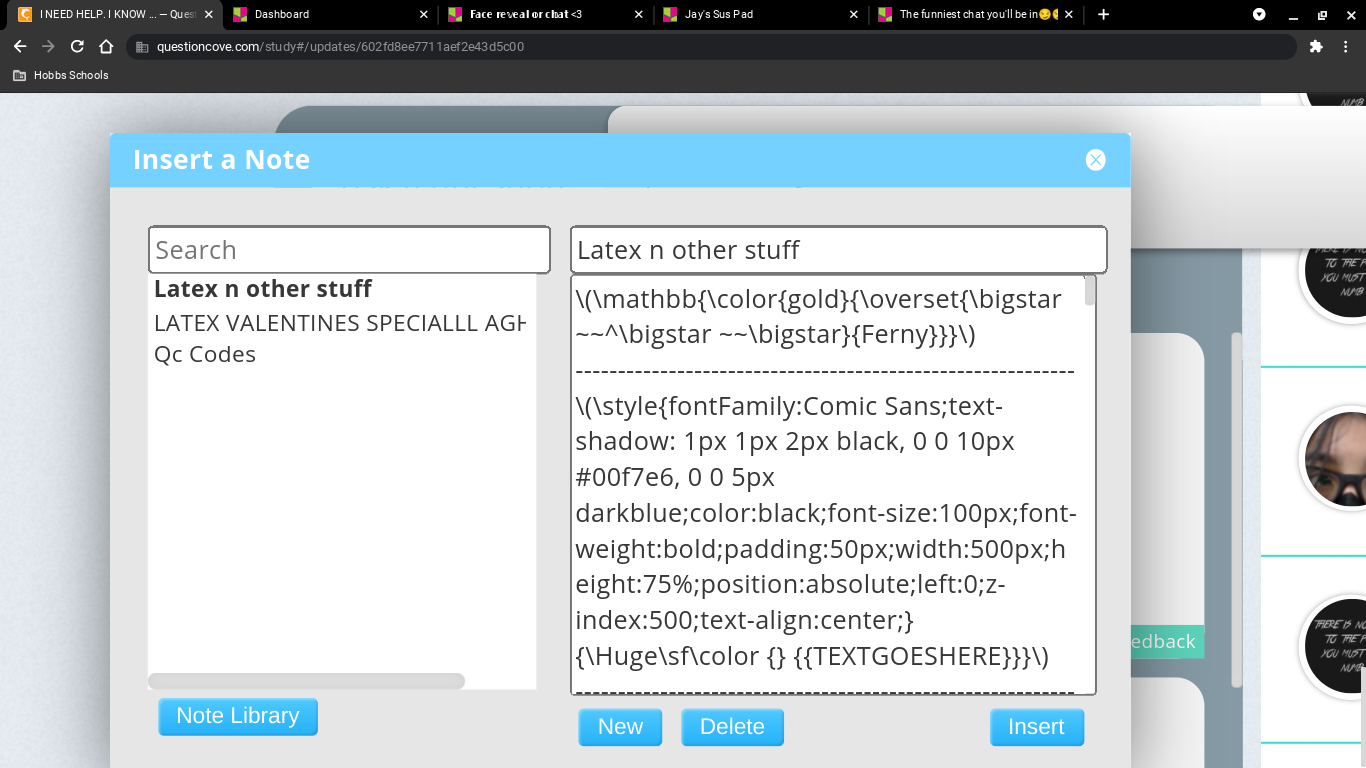
Task: Go to browser home icon
Action: [x=106, y=46]
